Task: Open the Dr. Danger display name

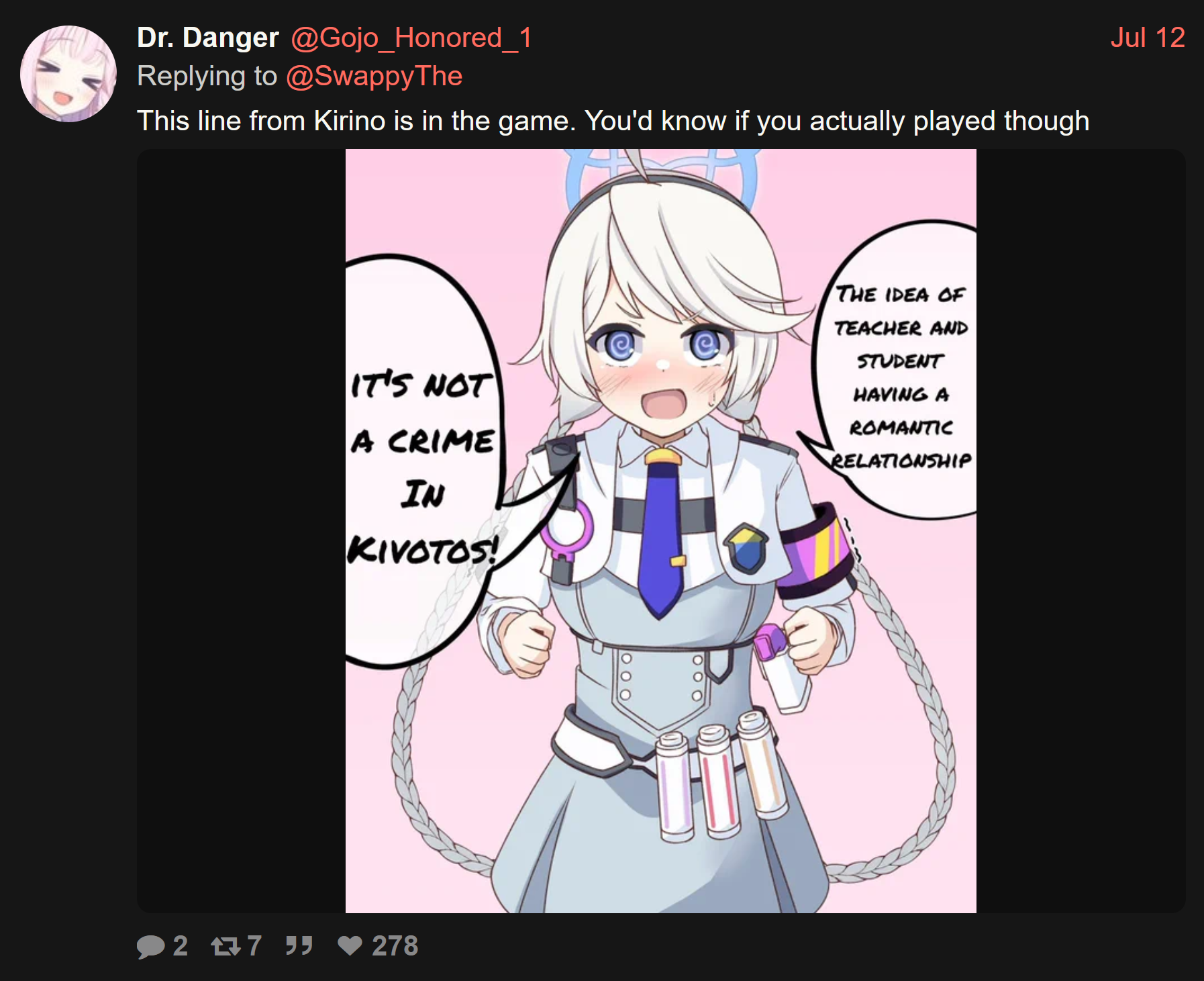Action: (207, 38)
